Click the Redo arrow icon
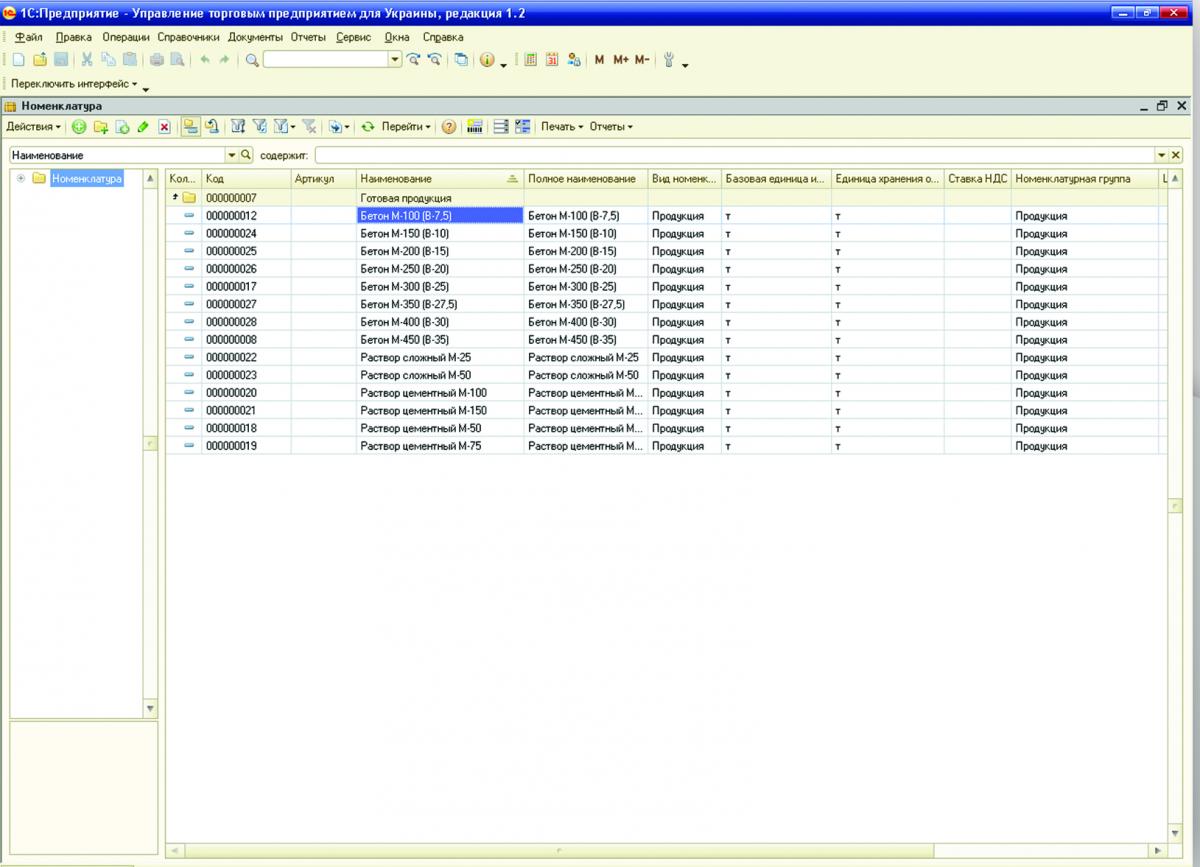 pyautogui.click(x=224, y=60)
